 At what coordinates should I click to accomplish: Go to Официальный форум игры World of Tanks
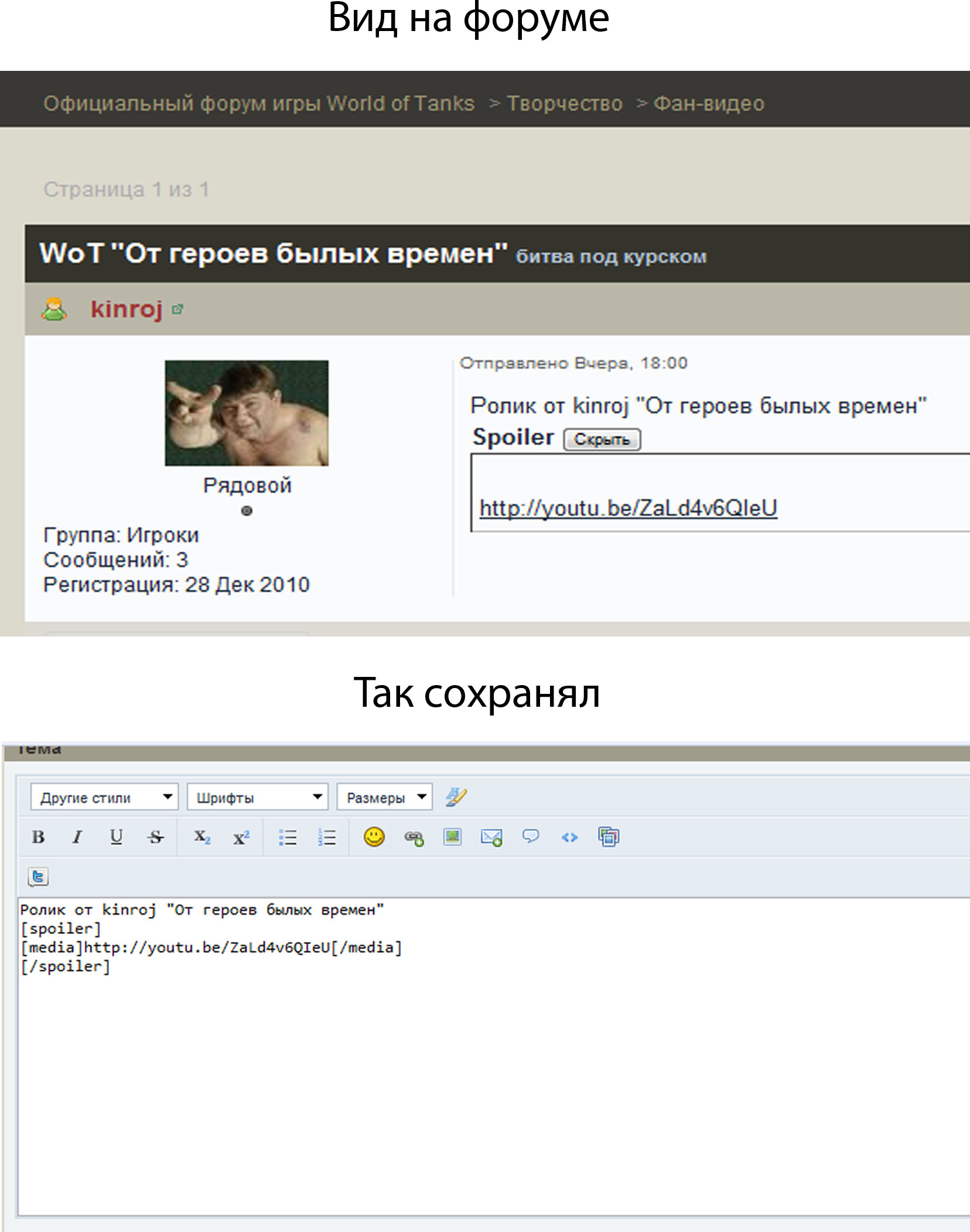point(258,104)
